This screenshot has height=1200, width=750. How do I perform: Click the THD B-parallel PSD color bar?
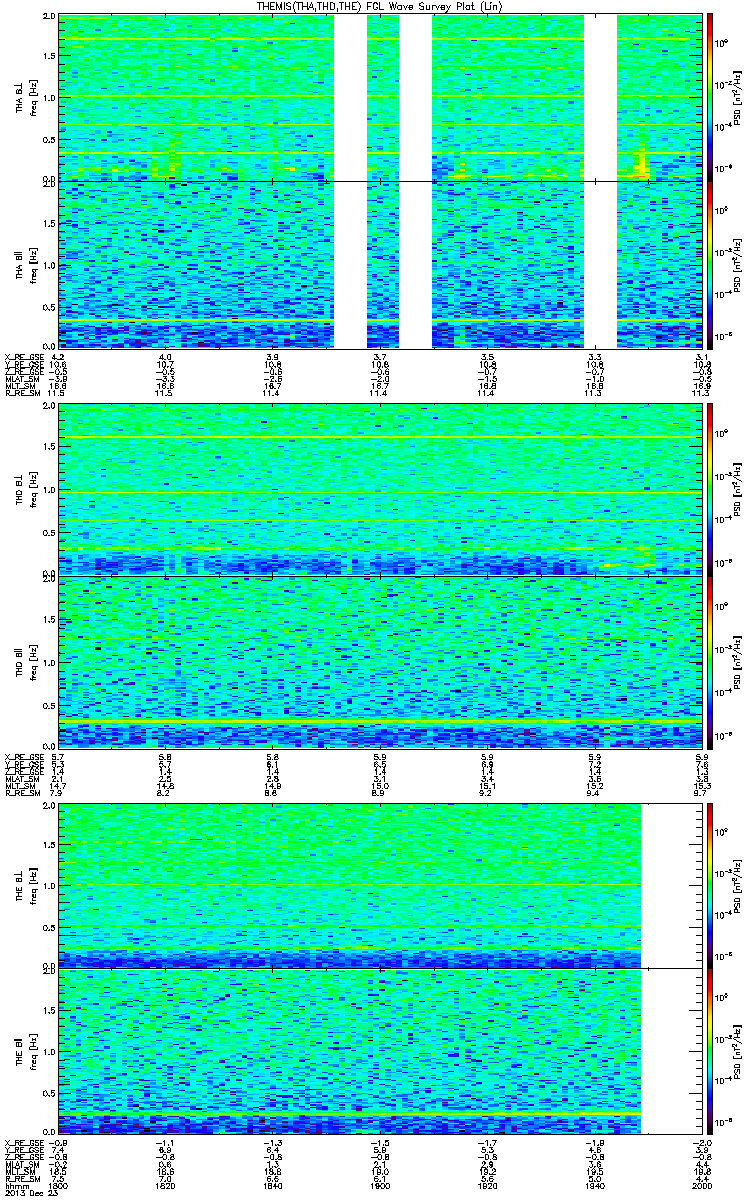pyautogui.click(x=711, y=661)
